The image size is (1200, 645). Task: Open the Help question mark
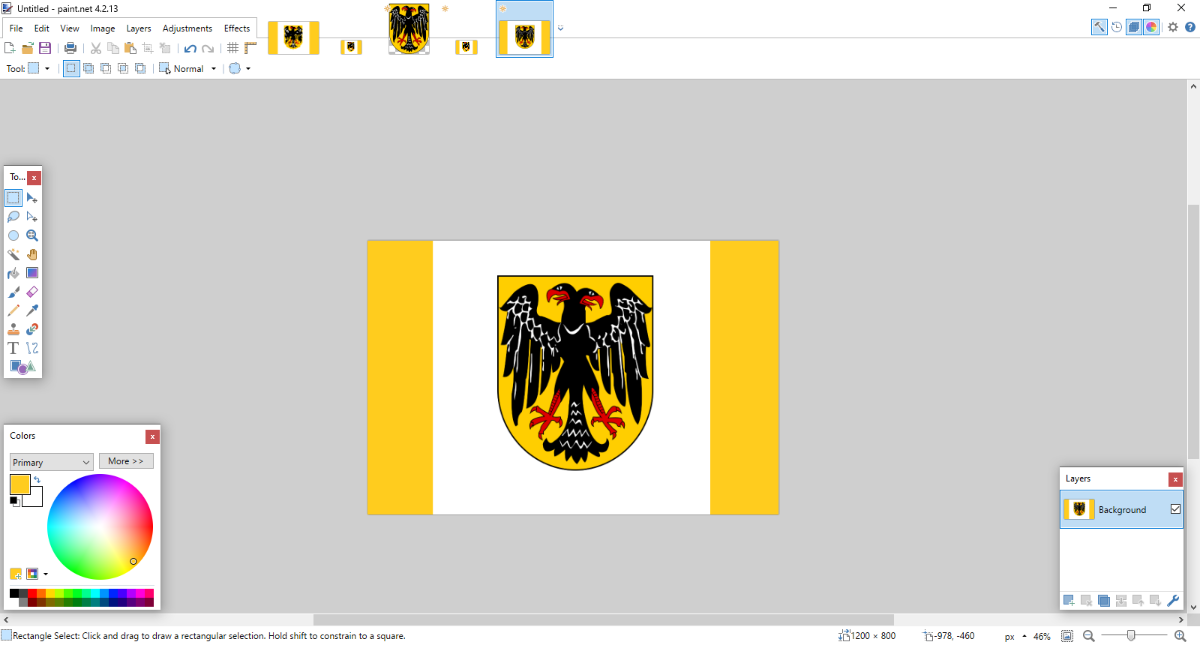click(1189, 27)
